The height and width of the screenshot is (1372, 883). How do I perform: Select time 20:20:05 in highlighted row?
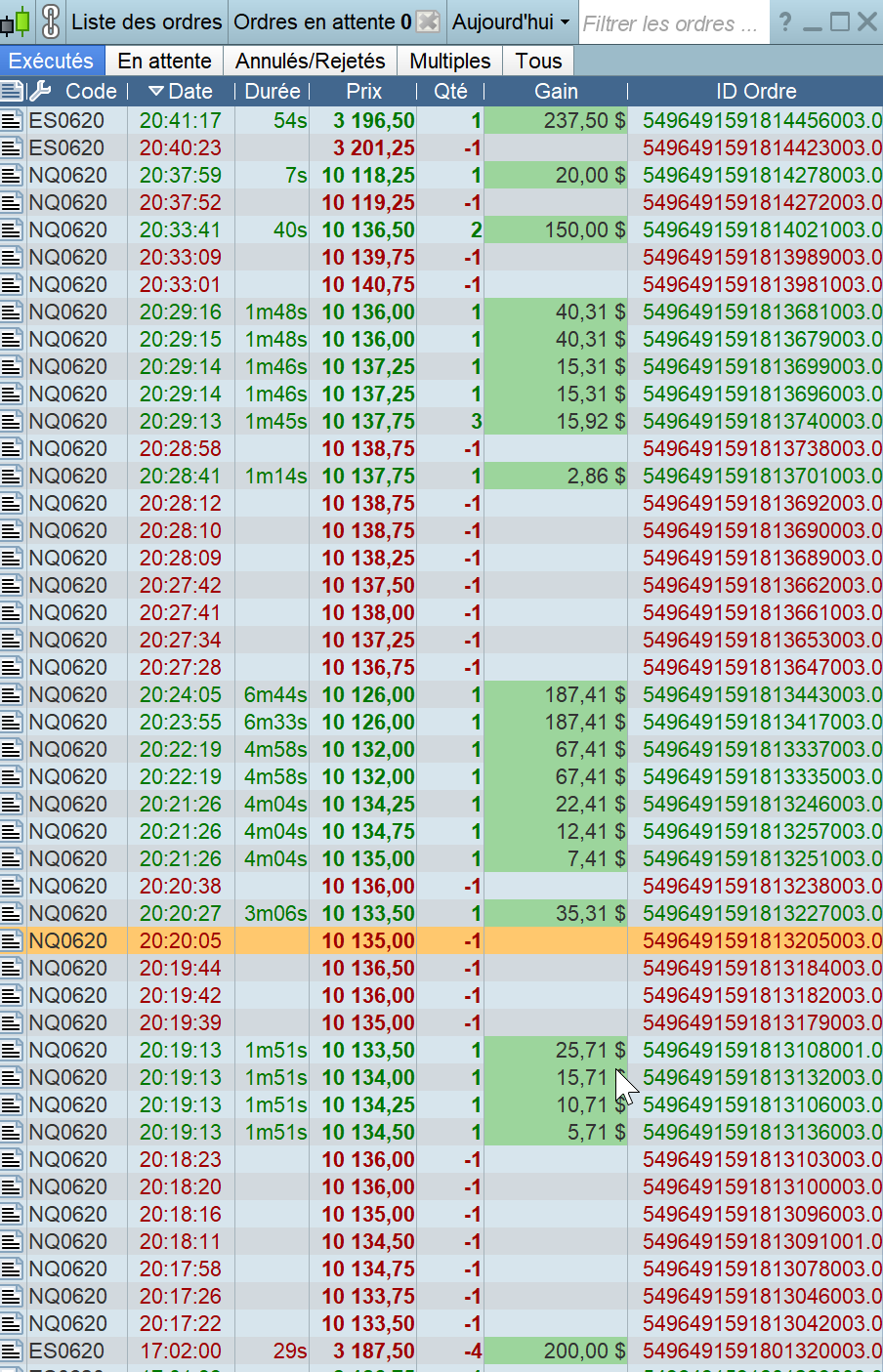(181, 941)
